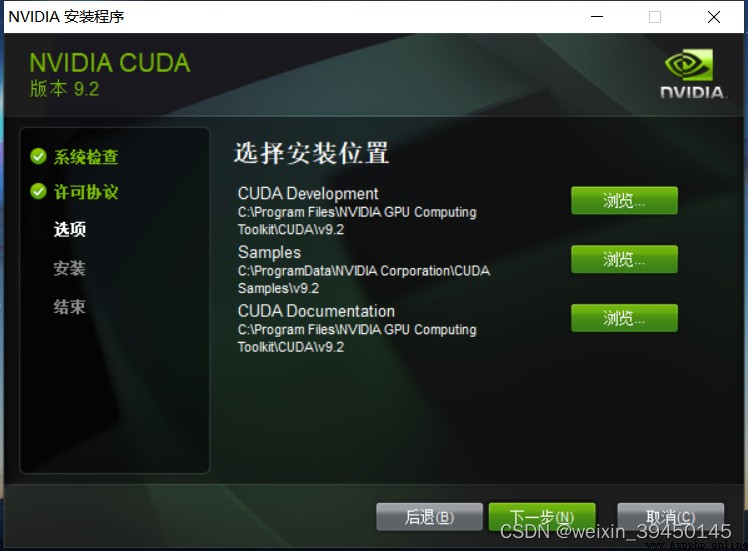Click the green checkmark beside 许可协议
Viewport: 748px width, 551px height.
pos(38,191)
